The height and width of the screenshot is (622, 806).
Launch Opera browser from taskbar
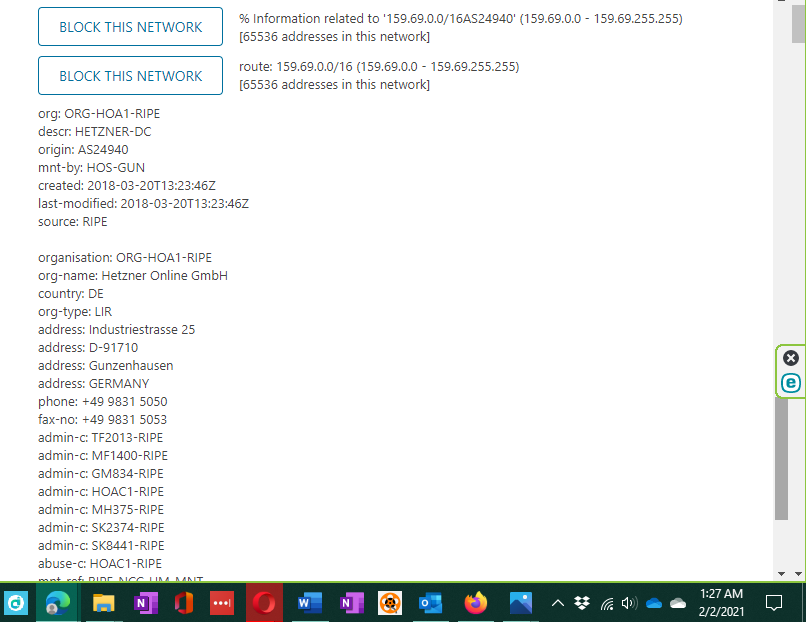coord(264,603)
